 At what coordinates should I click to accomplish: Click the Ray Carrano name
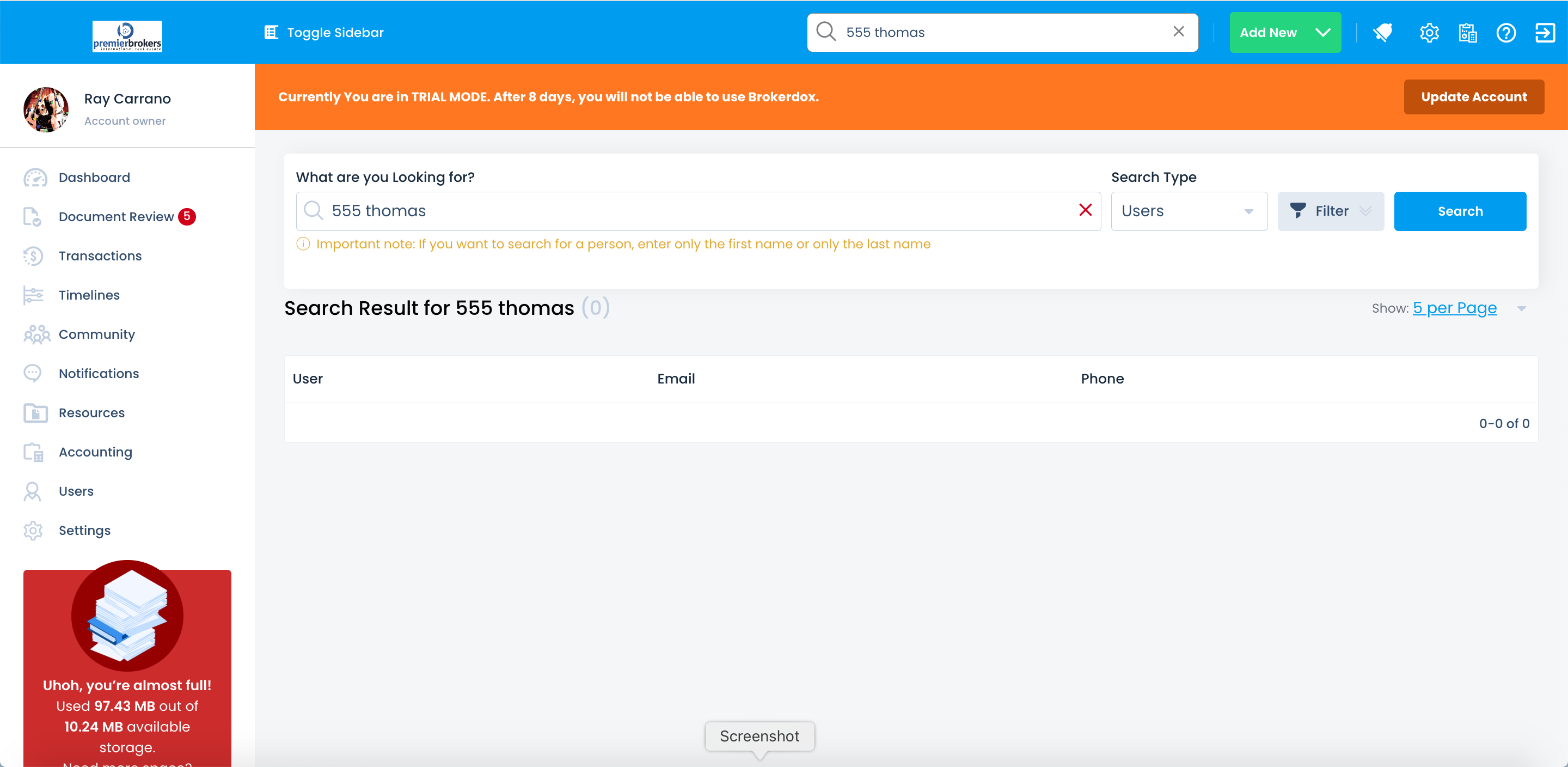click(127, 99)
